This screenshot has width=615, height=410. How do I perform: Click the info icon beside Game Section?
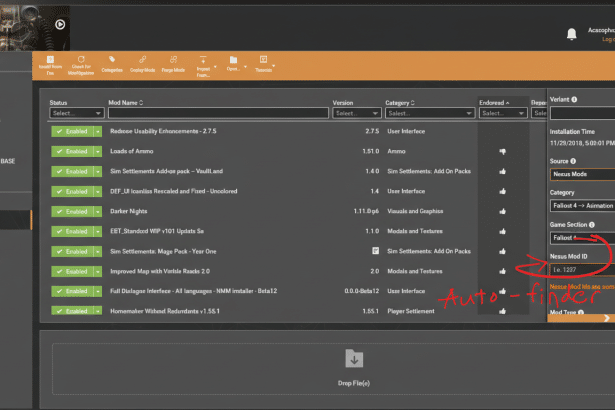[592, 225]
